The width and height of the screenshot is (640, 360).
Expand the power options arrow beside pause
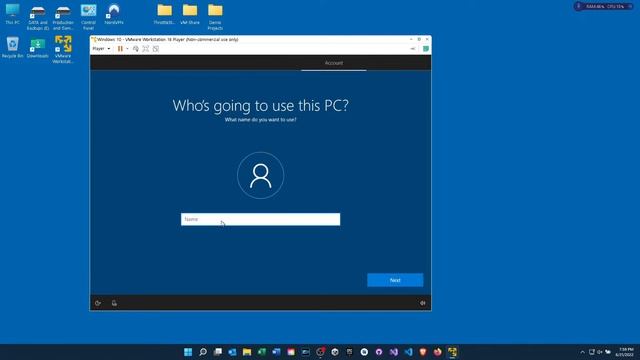pyautogui.click(x=127, y=49)
